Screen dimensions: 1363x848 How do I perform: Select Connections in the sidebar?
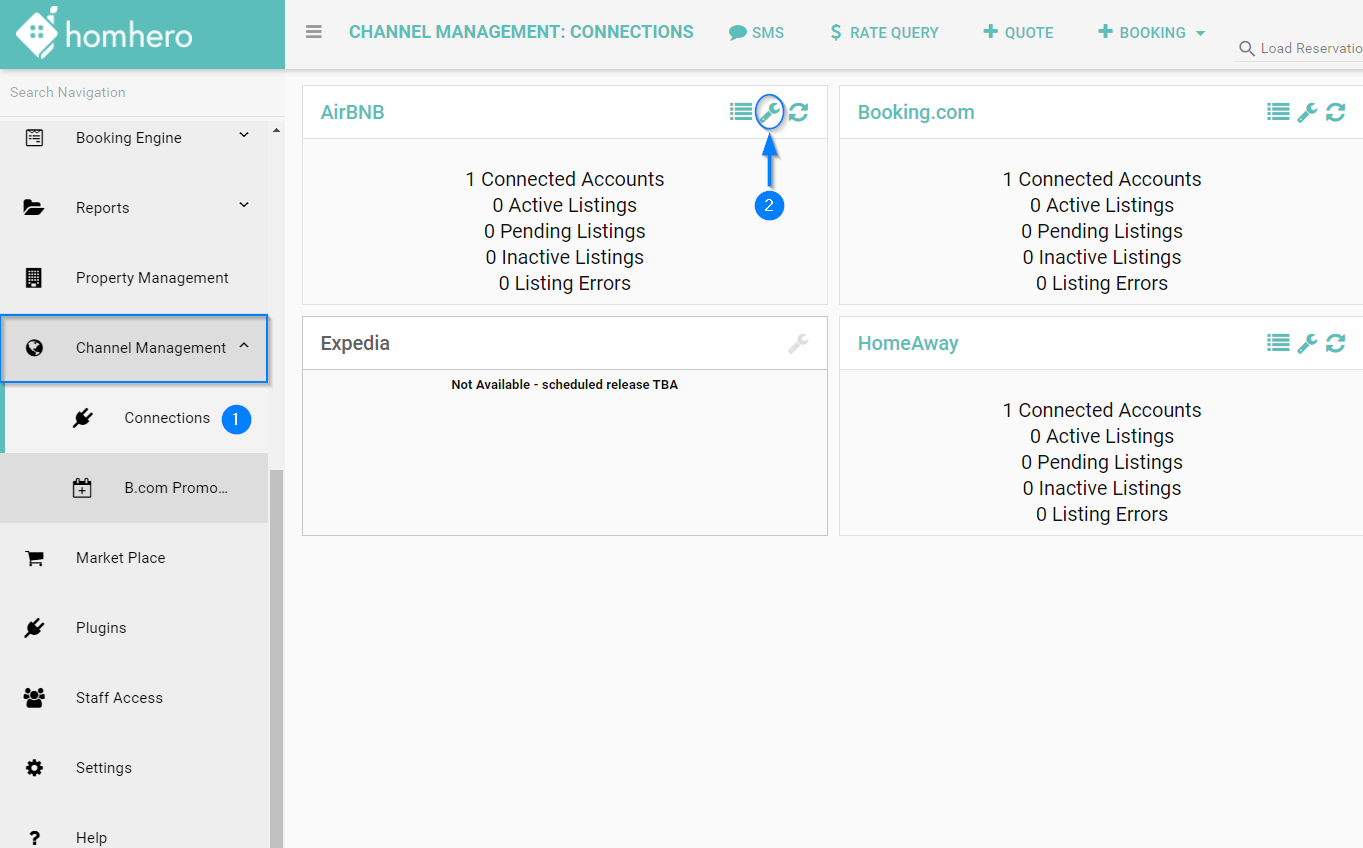[x=166, y=418]
